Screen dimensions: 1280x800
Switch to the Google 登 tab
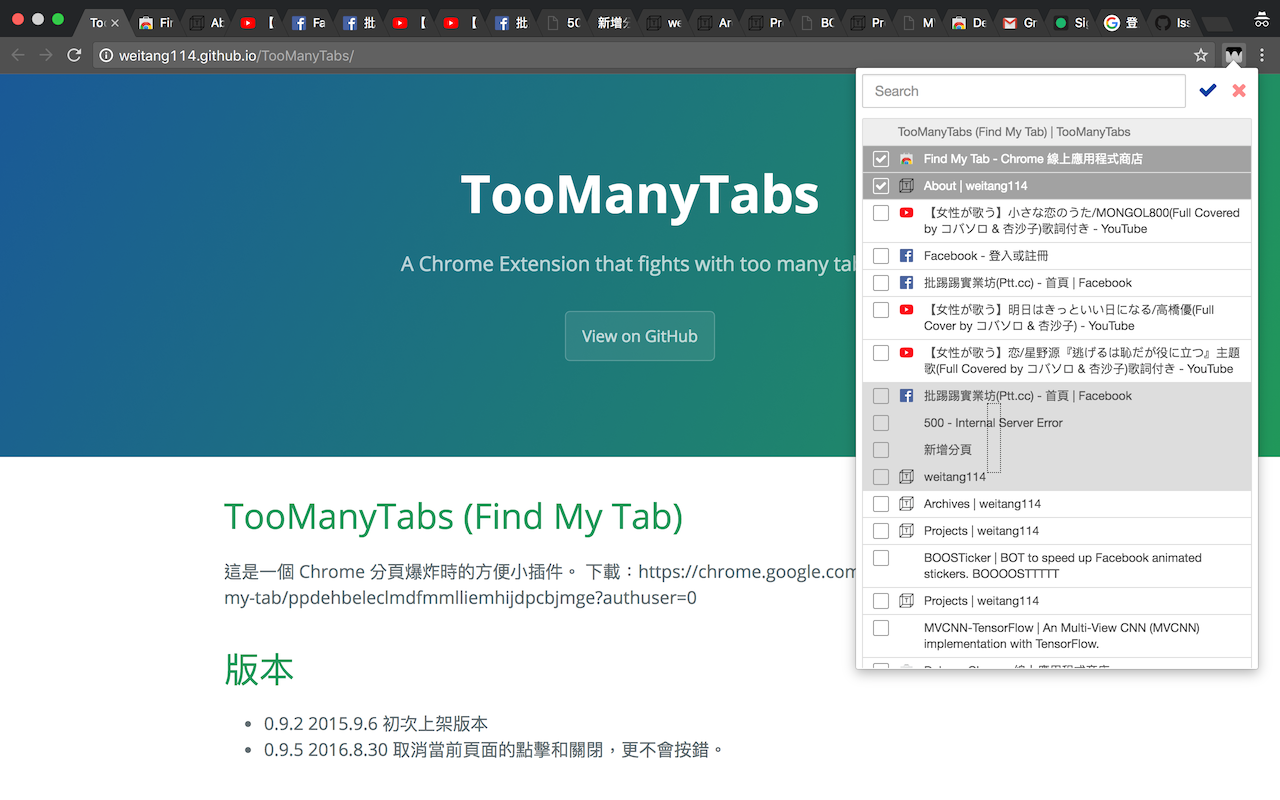(x=1121, y=22)
